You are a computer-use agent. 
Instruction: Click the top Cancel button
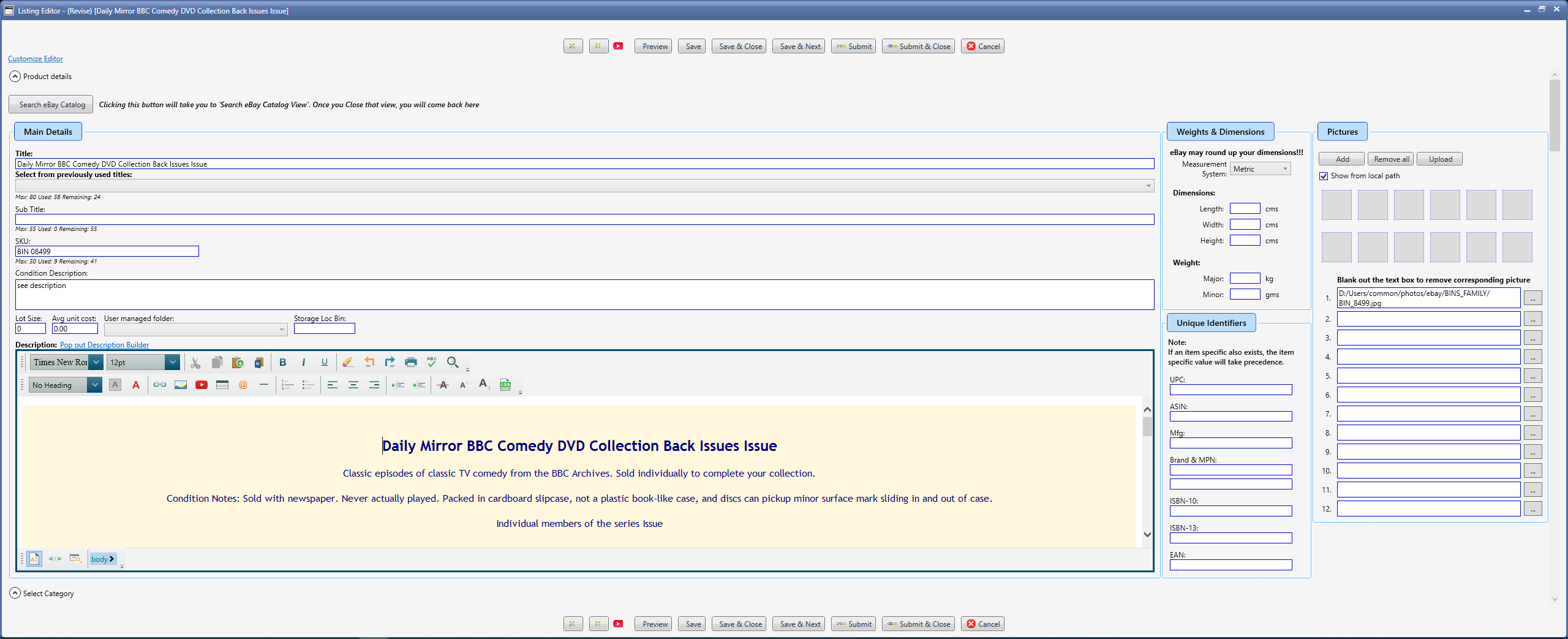click(983, 46)
